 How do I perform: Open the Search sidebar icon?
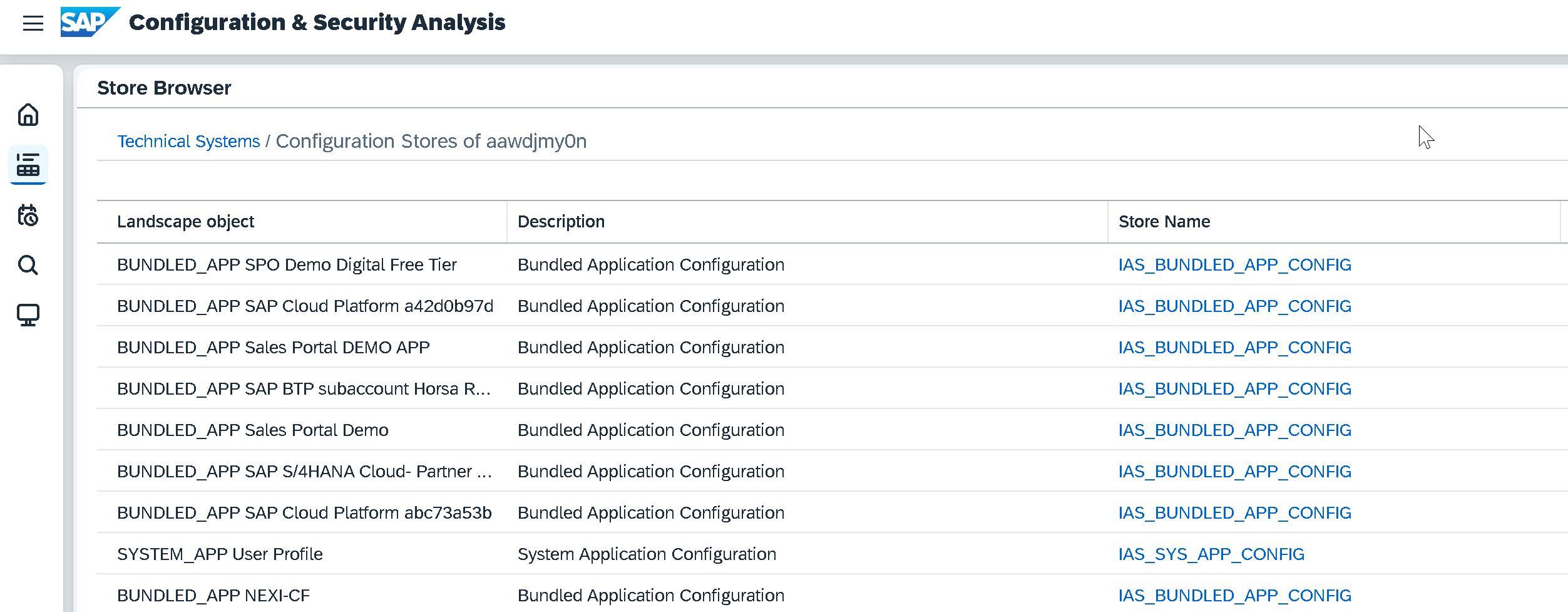pos(28,265)
